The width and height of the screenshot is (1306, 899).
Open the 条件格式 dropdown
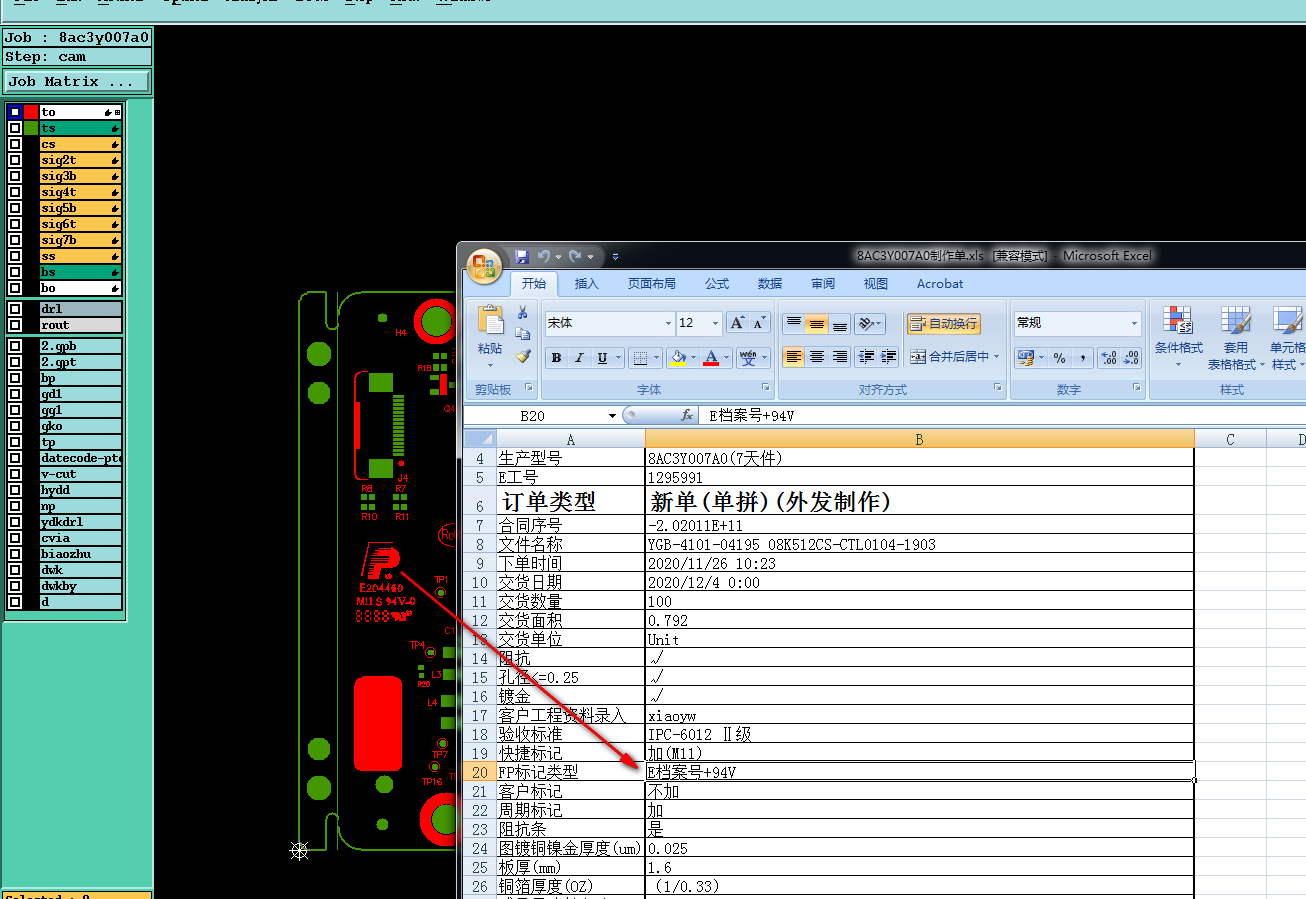point(1178,338)
